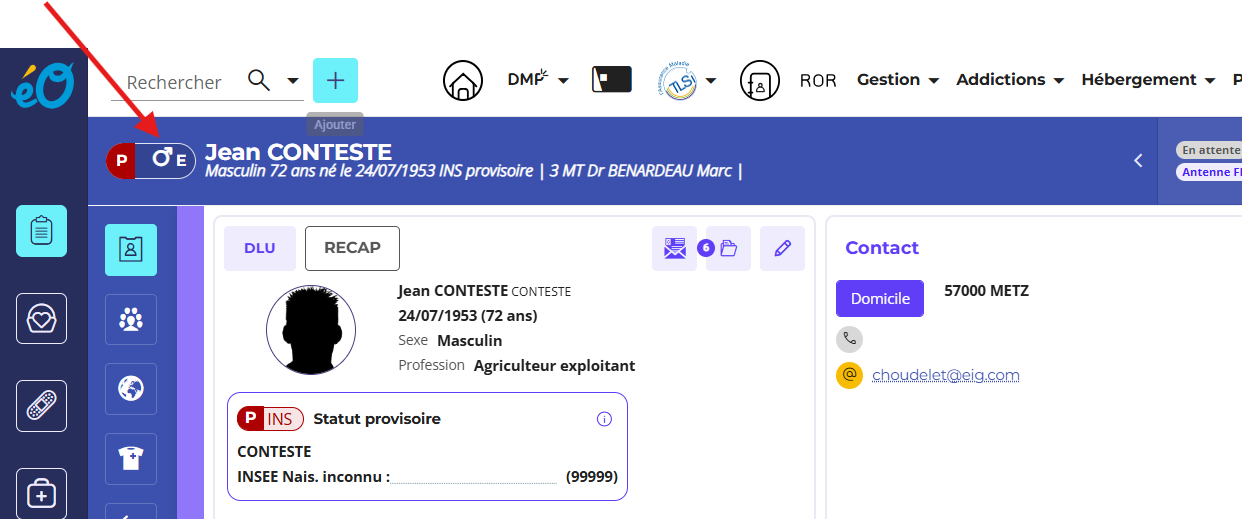Open the bandage care sidebar icon
1242x519 pixels.
click(x=41, y=406)
